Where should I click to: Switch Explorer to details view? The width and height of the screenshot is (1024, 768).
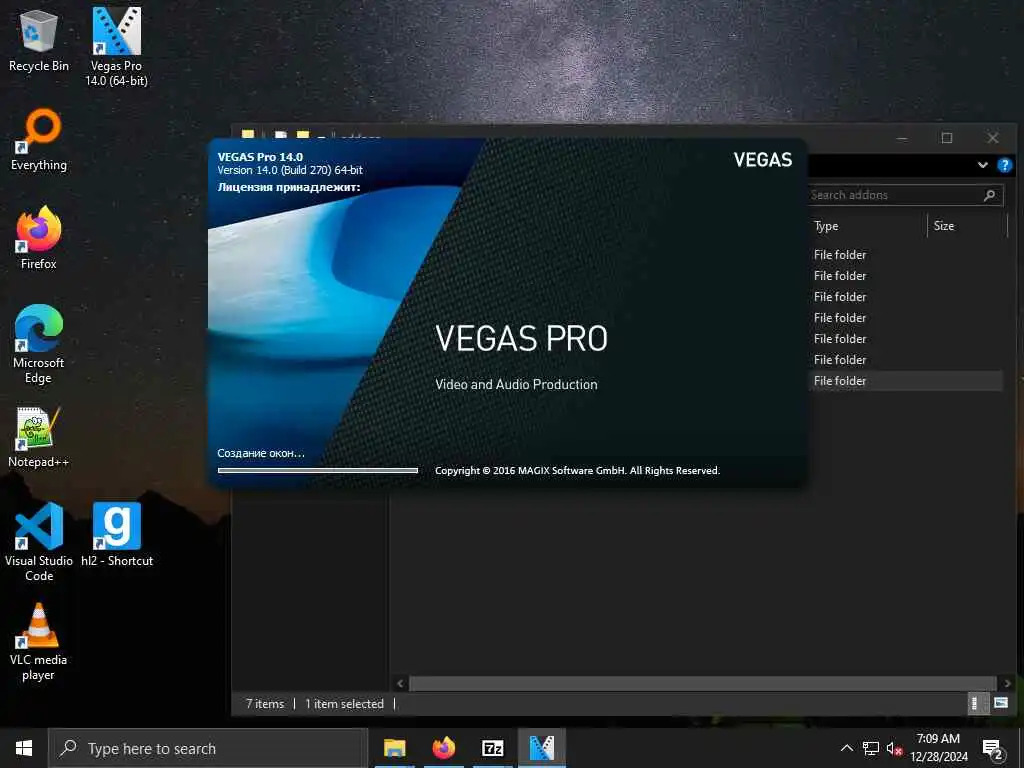tap(976, 703)
